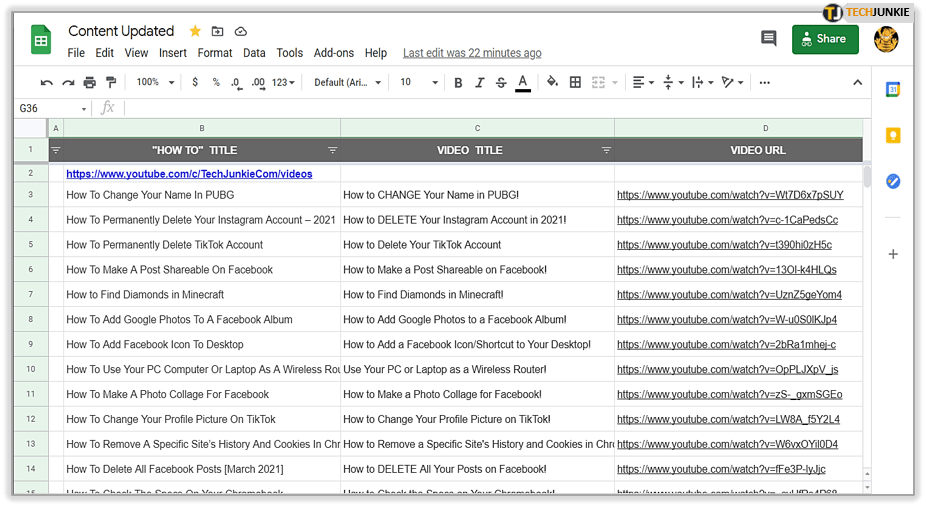Toggle strikethrough formatting
This screenshot has height=507, width=926.
pos(500,83)
